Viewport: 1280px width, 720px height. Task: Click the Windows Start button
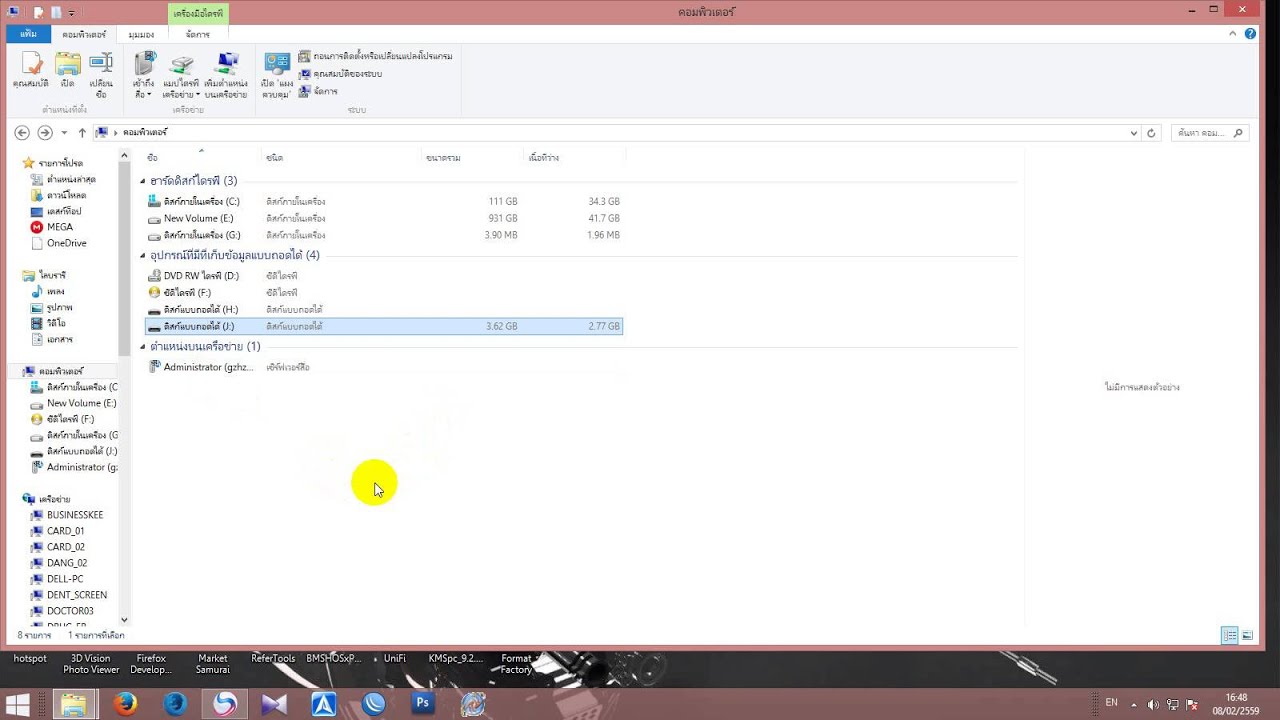click(x=18, y=704)
